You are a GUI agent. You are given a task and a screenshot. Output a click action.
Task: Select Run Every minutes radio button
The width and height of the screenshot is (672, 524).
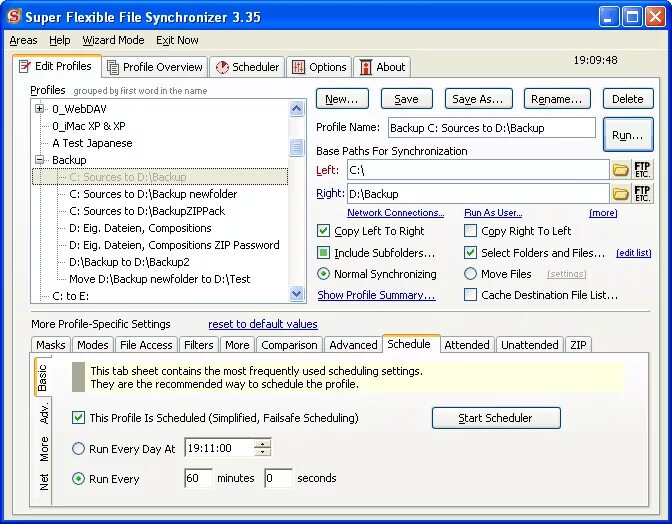pyautogui.click(x=78, y=479)
